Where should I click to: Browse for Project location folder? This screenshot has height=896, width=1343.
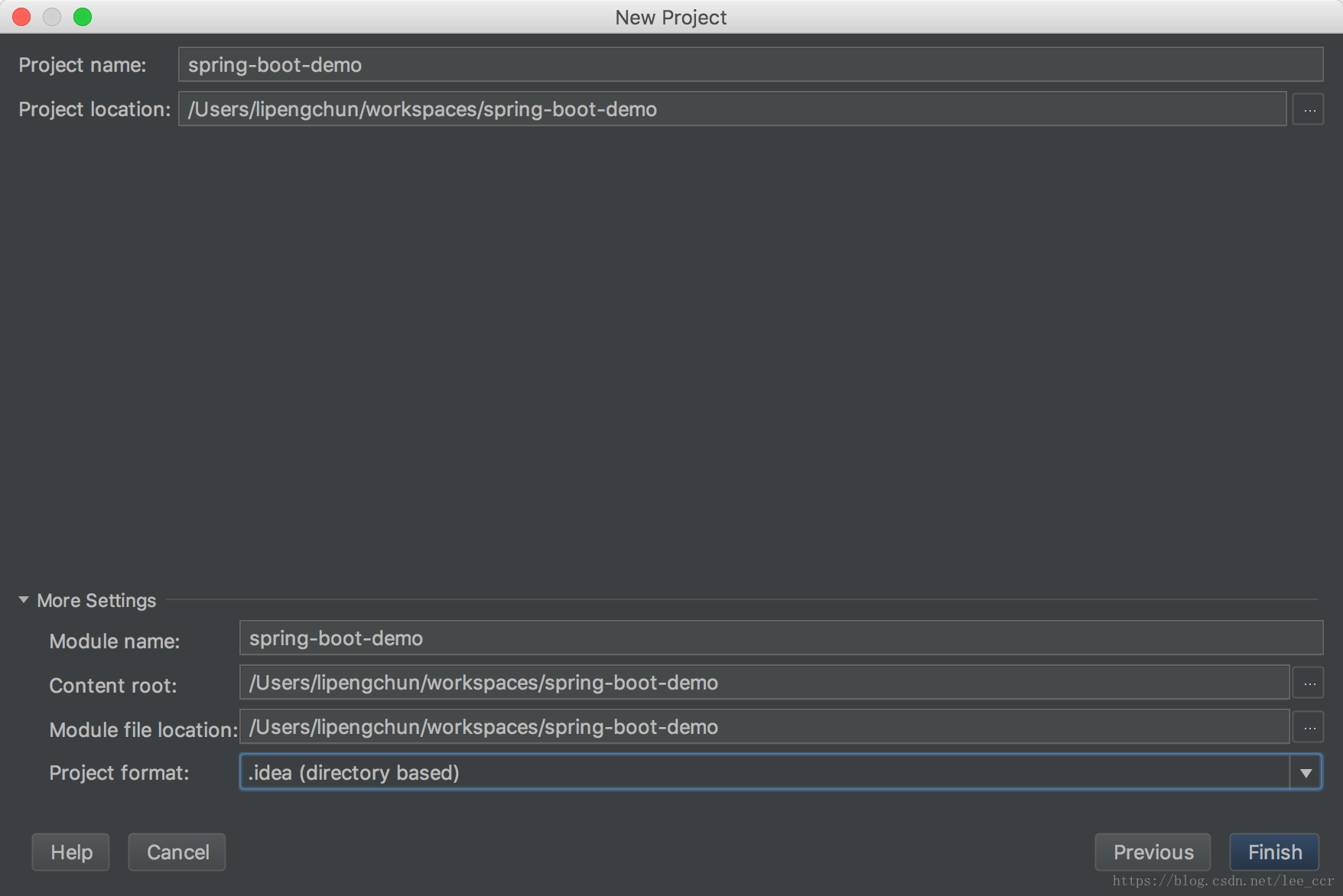(x=1309, y=109)
